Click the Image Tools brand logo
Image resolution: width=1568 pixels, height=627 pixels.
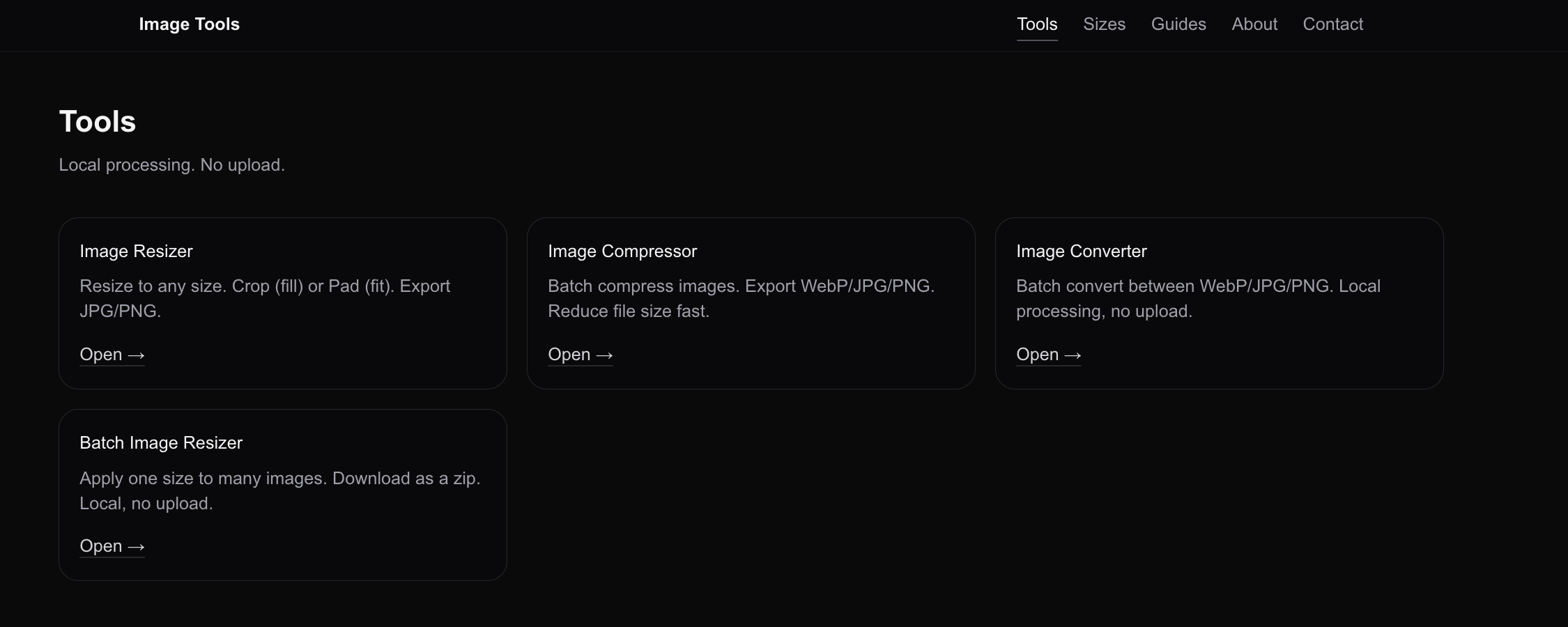[189, 24]
